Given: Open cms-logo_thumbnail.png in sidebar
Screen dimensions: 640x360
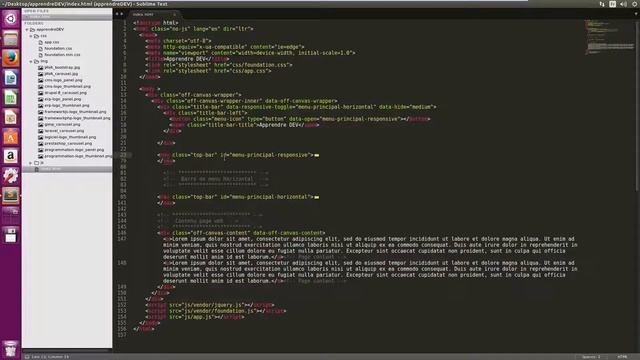Looking at the screenshot, I should 67,87.
